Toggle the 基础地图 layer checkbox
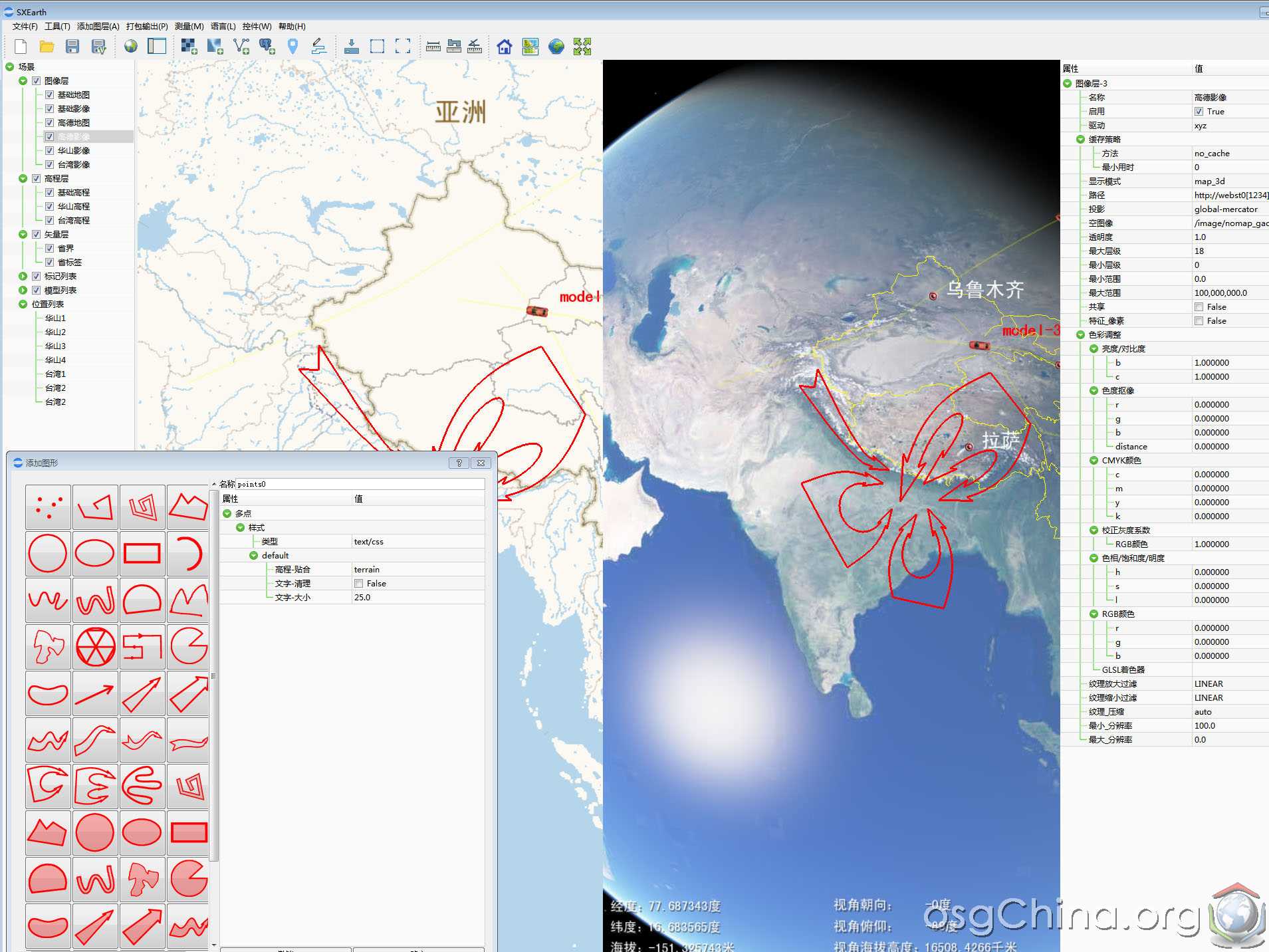 [49, 95]
